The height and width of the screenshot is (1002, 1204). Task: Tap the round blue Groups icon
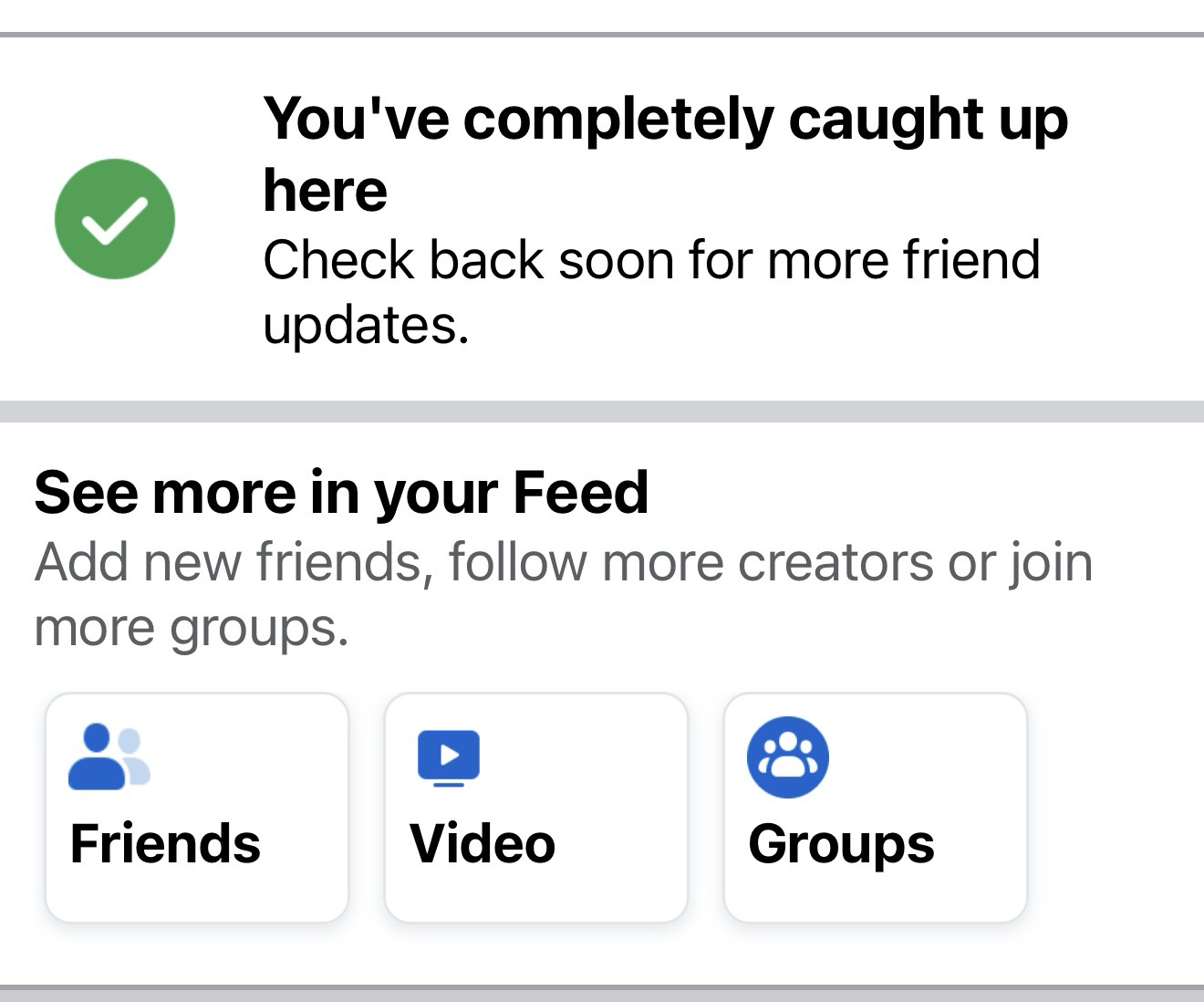coord(788,757)
